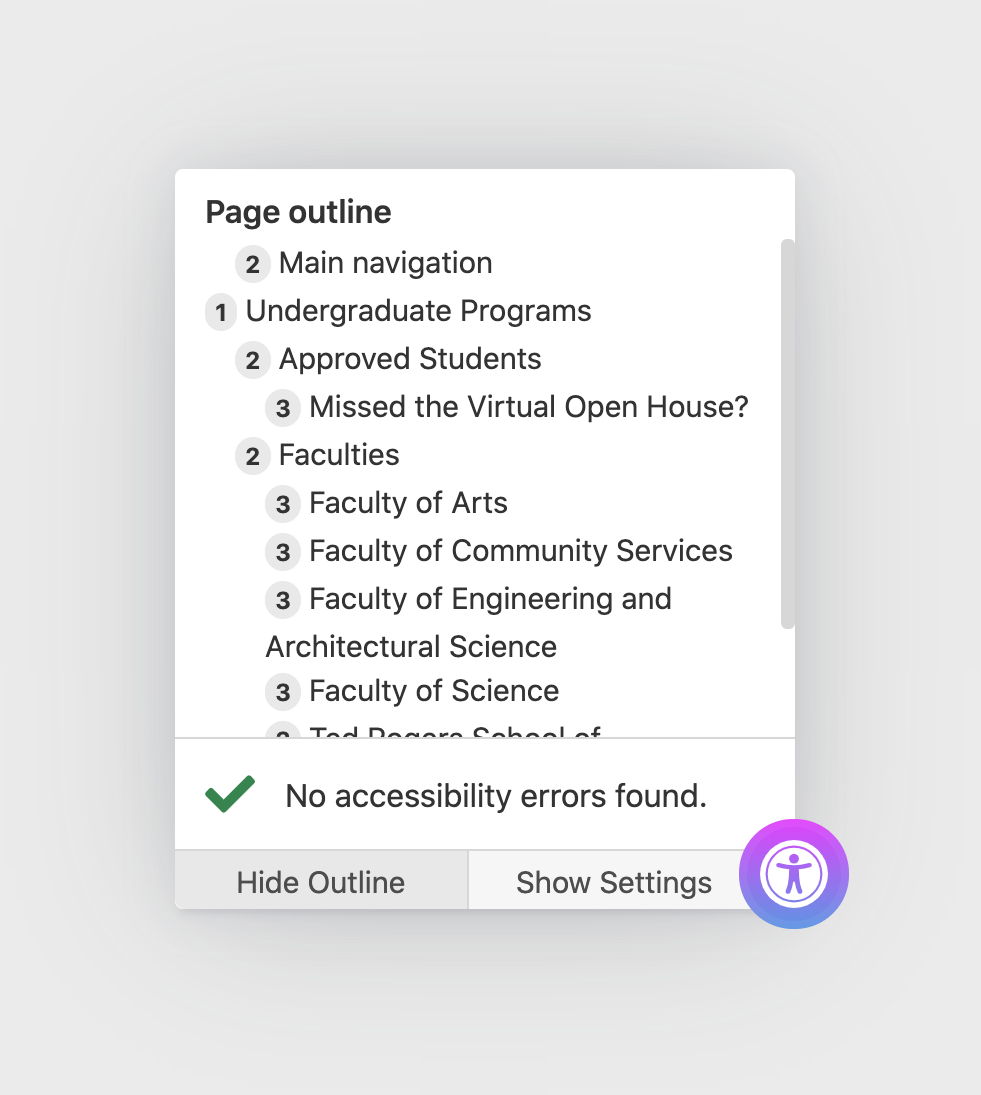981x1095 pixels.
Task: Jump to Main navigation heading
Action: 385,263
